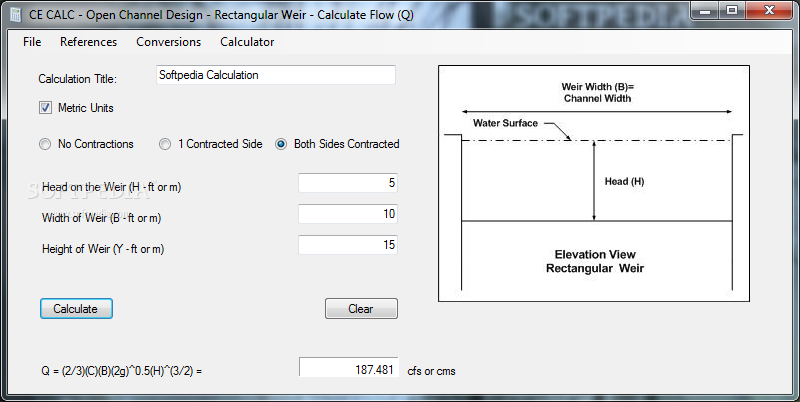Click the Height of Weir input field

pos(347,245)
